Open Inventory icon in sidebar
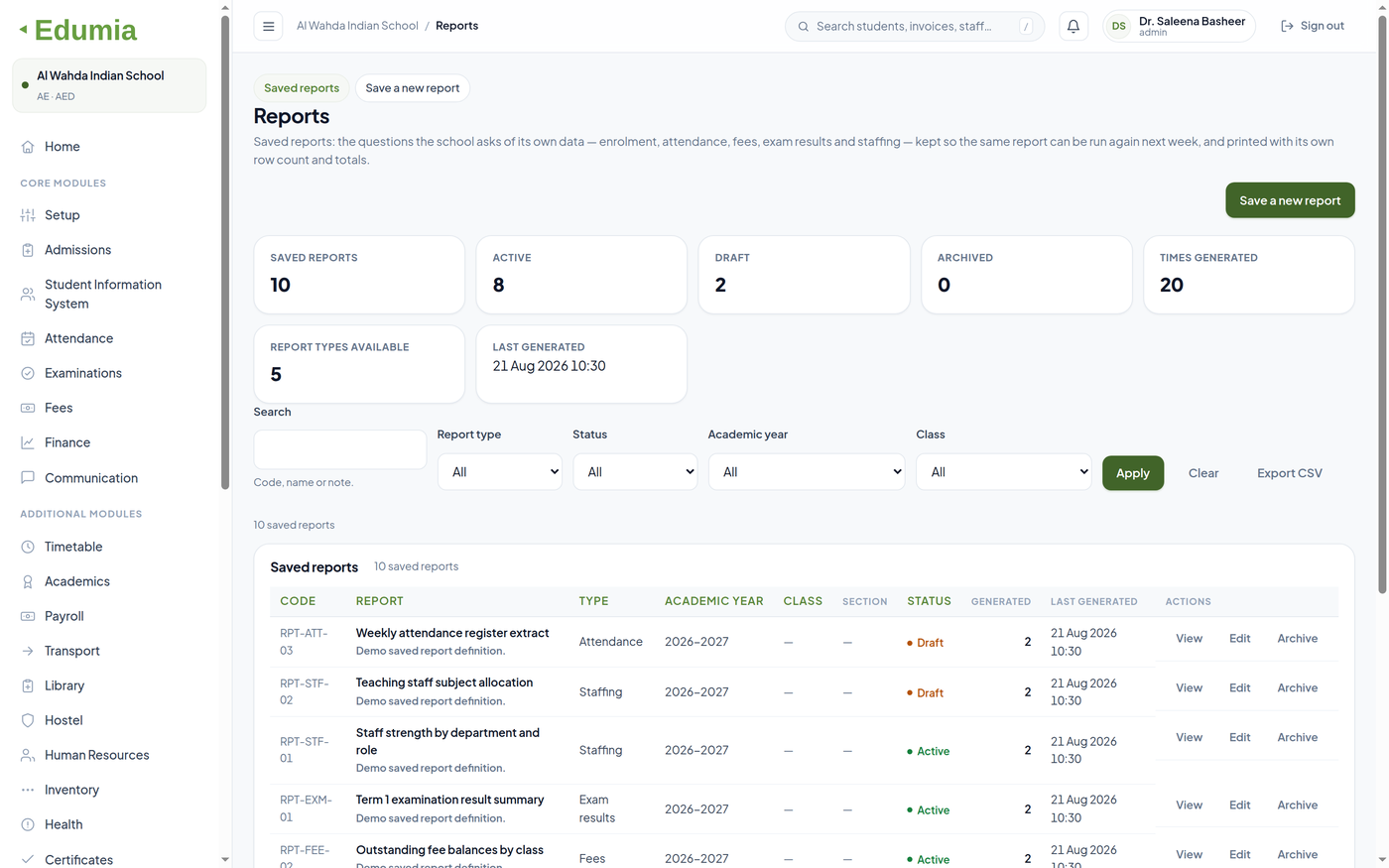1389x868 pixels. (x=28, y=790)
